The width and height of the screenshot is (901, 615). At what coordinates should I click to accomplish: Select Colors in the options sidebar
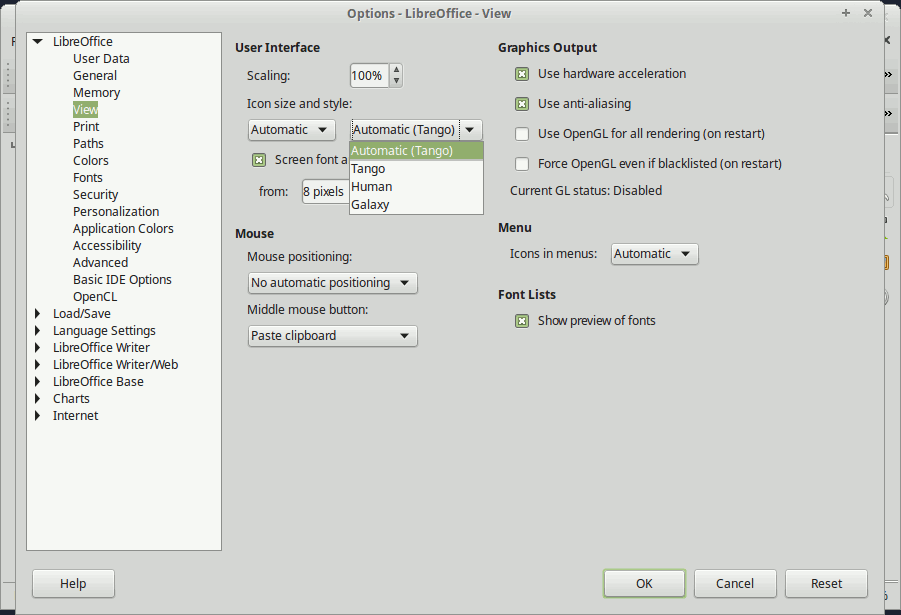pyautogui.click(x=90, y=160)
